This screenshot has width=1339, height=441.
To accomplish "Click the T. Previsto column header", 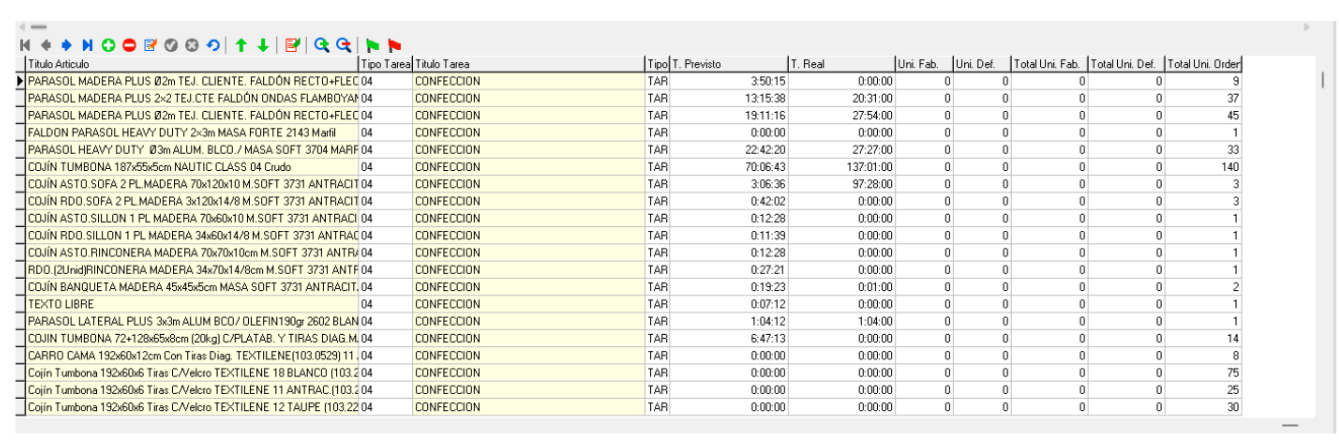I will click(x=728, y=64).
